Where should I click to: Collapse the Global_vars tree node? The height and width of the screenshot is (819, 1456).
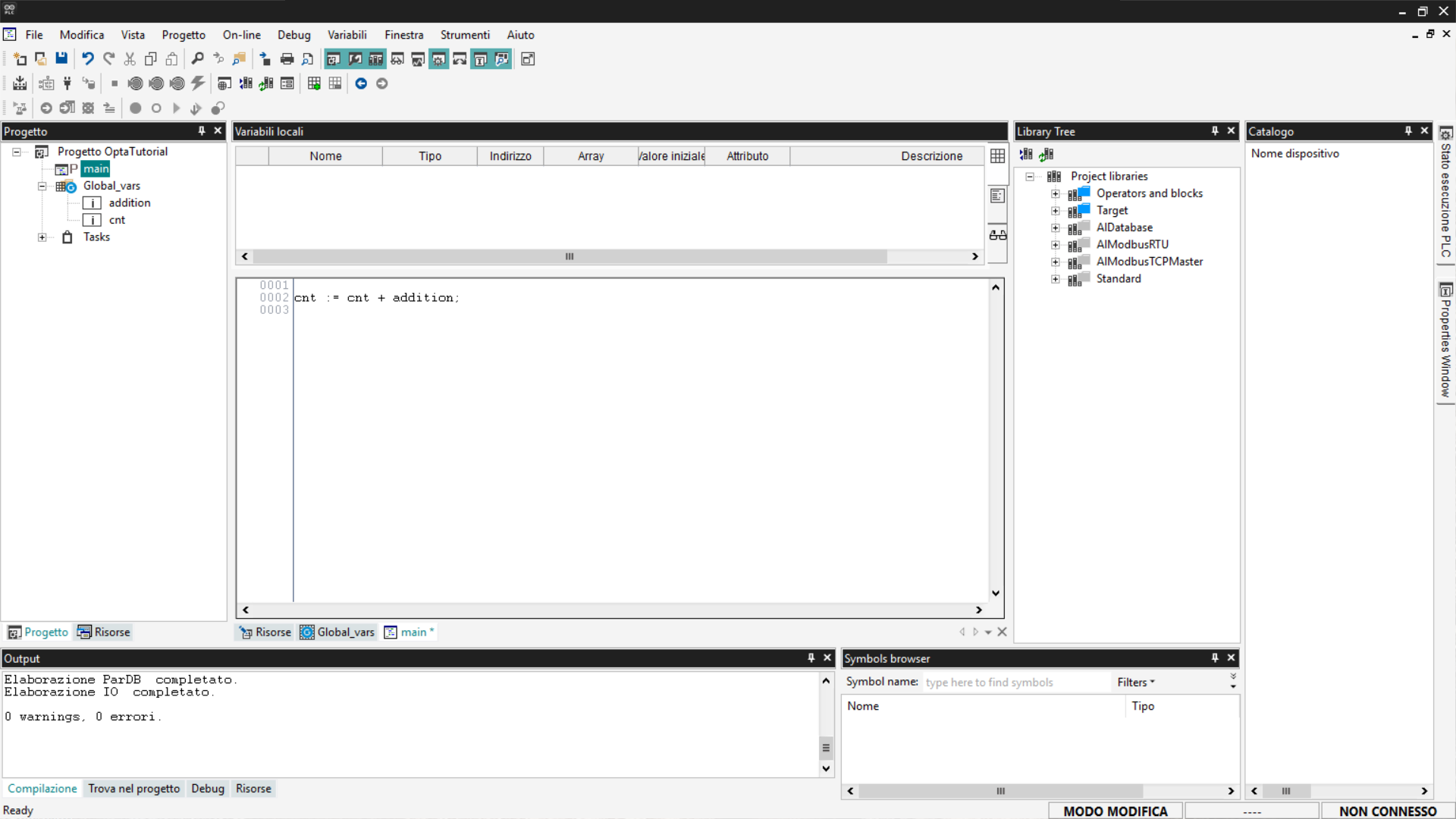[x=42, y=186]
